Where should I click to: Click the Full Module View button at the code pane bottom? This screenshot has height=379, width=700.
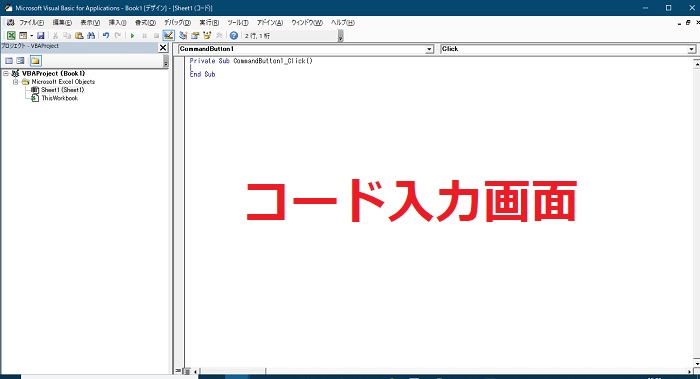187,371
